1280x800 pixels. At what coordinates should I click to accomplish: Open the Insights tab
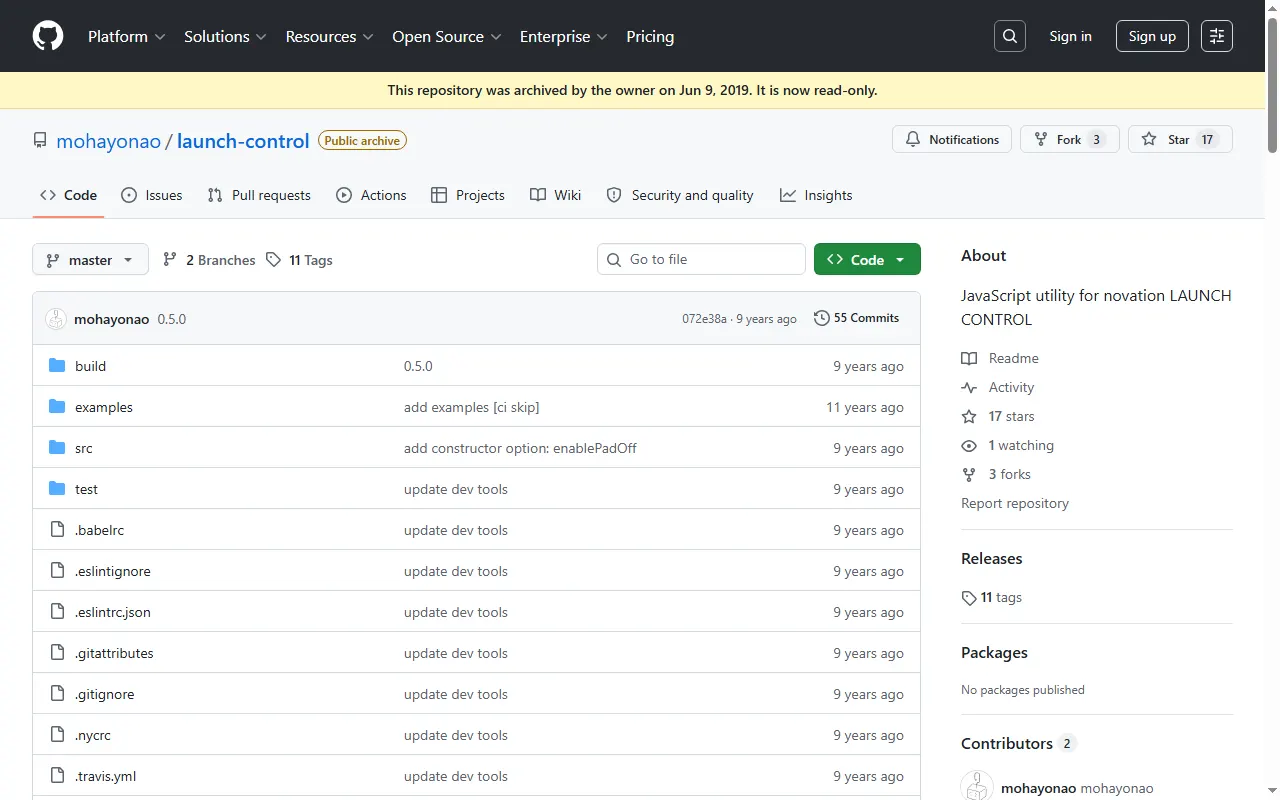click(x=816, y=195)
